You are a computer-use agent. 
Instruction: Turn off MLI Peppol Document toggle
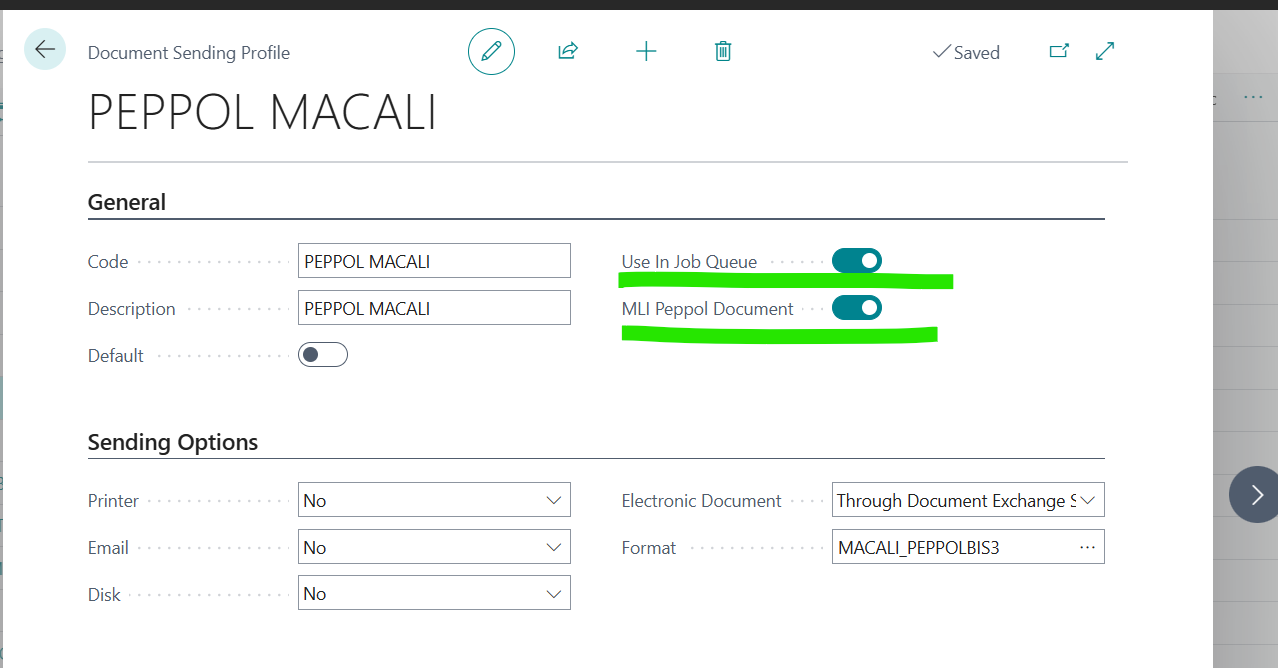pos(857,308)
